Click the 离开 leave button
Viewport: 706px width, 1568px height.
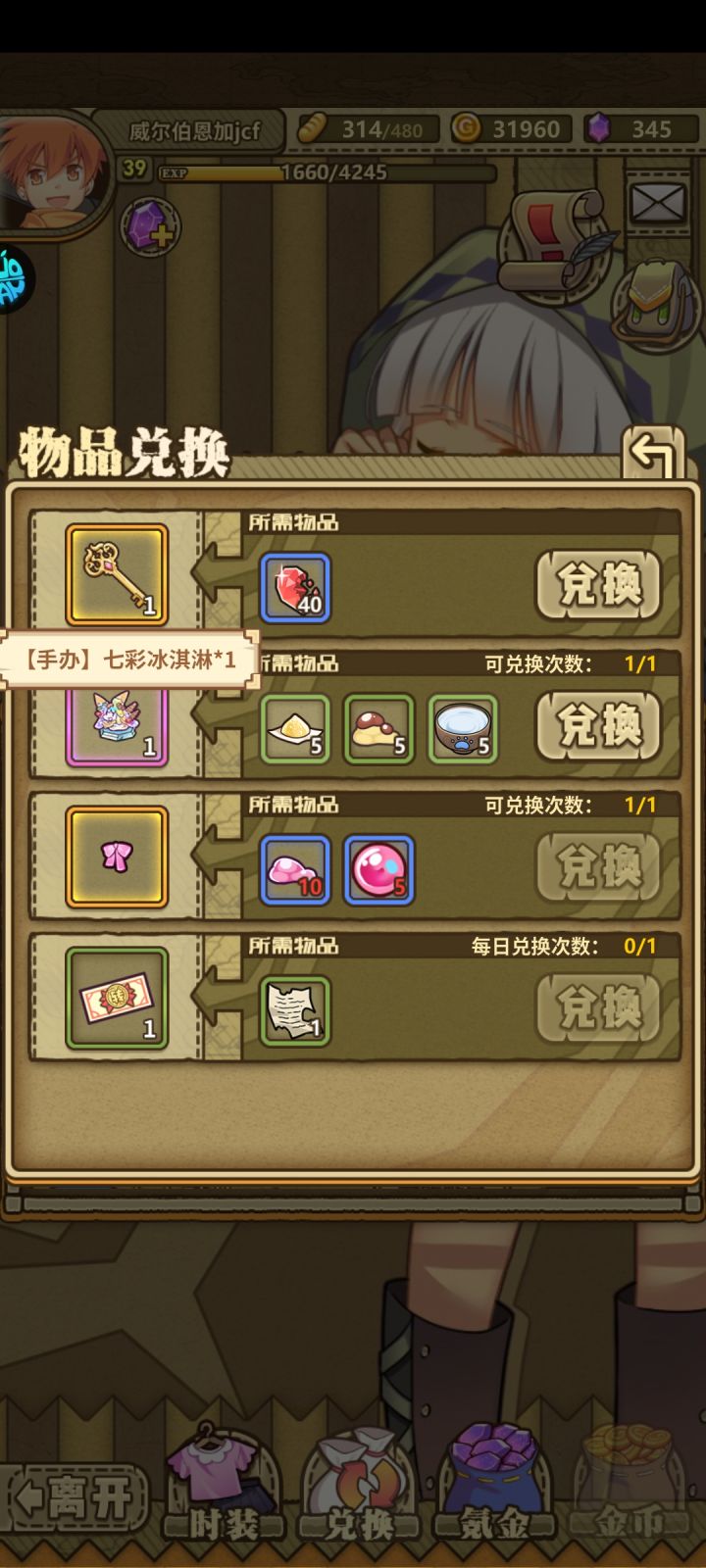(x=75, y=1497)
